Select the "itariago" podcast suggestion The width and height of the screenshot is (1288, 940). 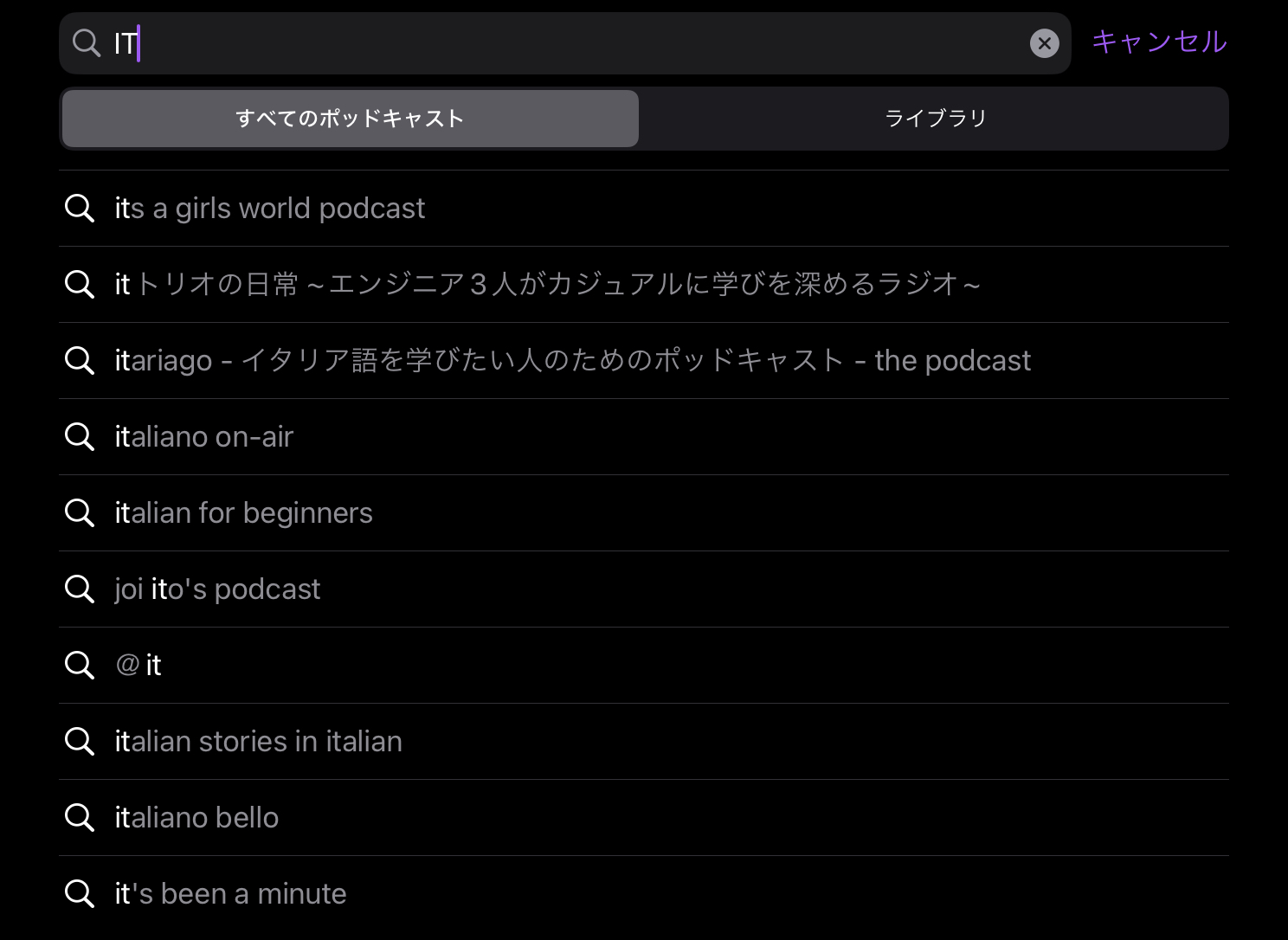coord(572,361)
